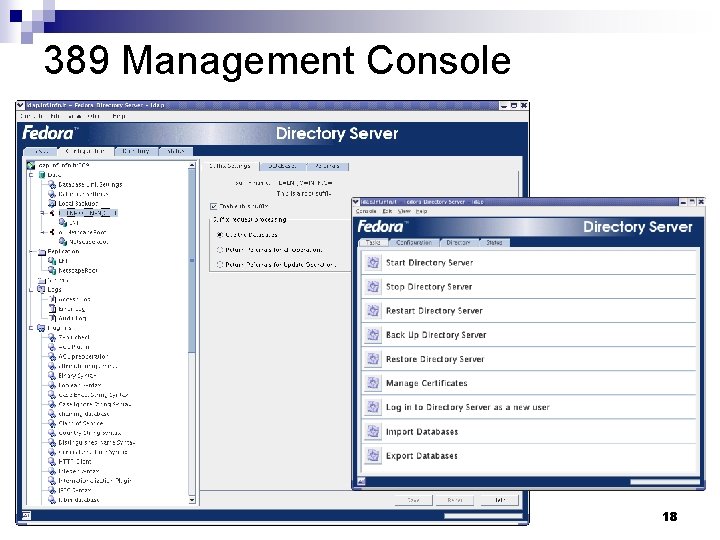Select the back window's Directory tab
The image size is (720, 540).
(136, 151)
